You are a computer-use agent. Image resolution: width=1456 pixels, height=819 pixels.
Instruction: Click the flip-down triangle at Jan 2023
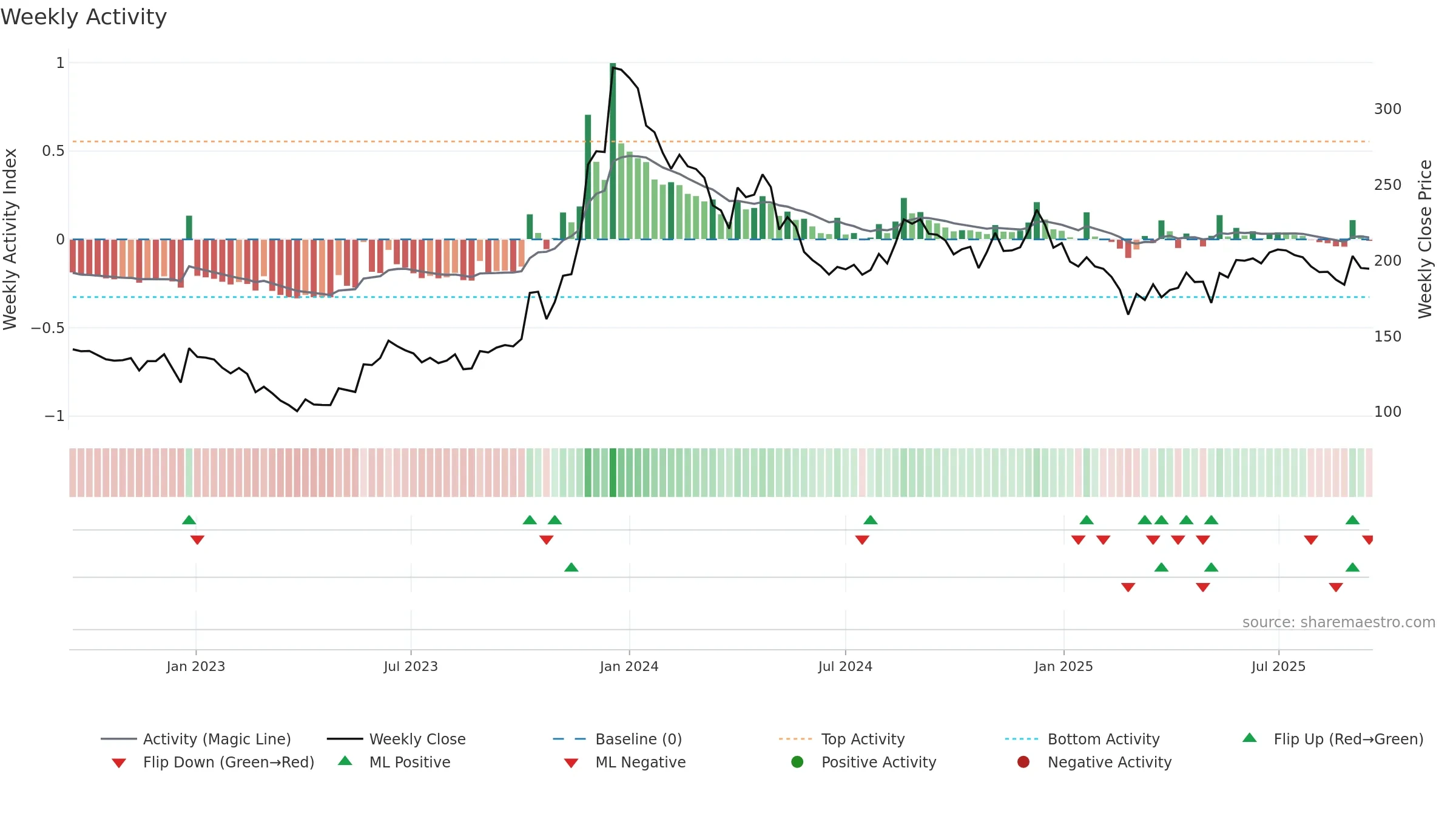click(x=197, y=539)
